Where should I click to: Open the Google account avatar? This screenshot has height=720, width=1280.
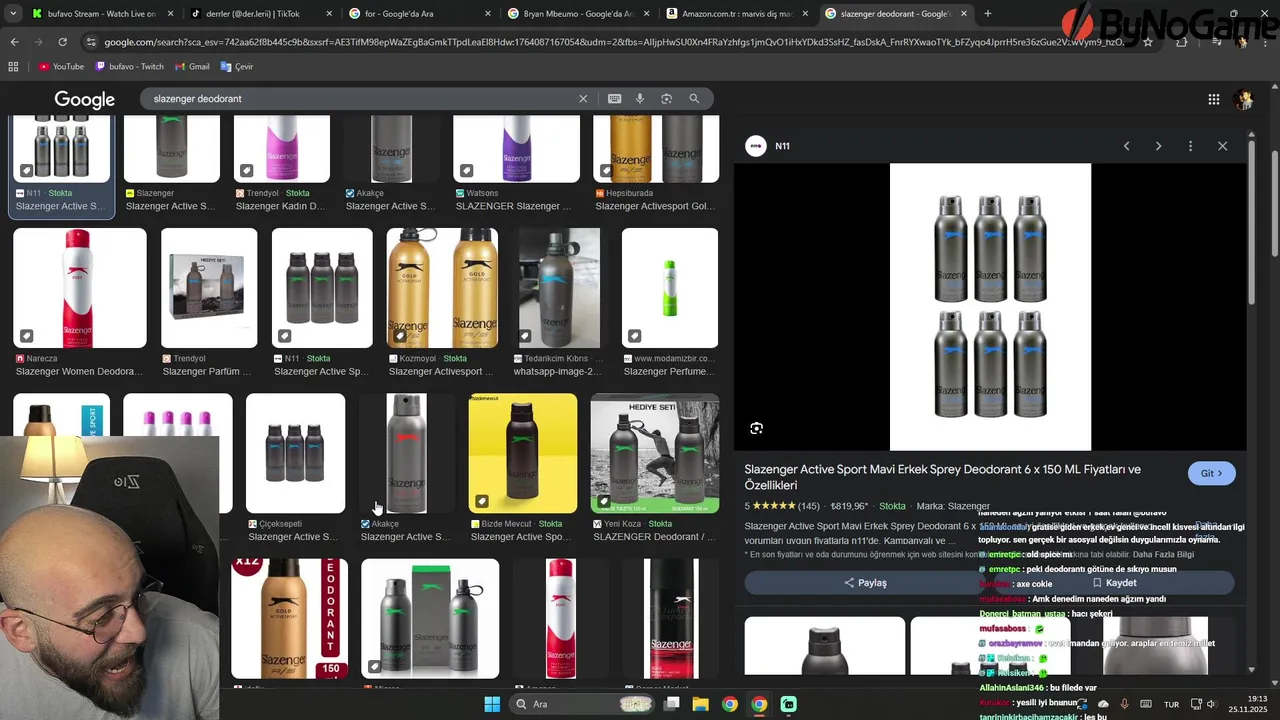[1244, 99]
